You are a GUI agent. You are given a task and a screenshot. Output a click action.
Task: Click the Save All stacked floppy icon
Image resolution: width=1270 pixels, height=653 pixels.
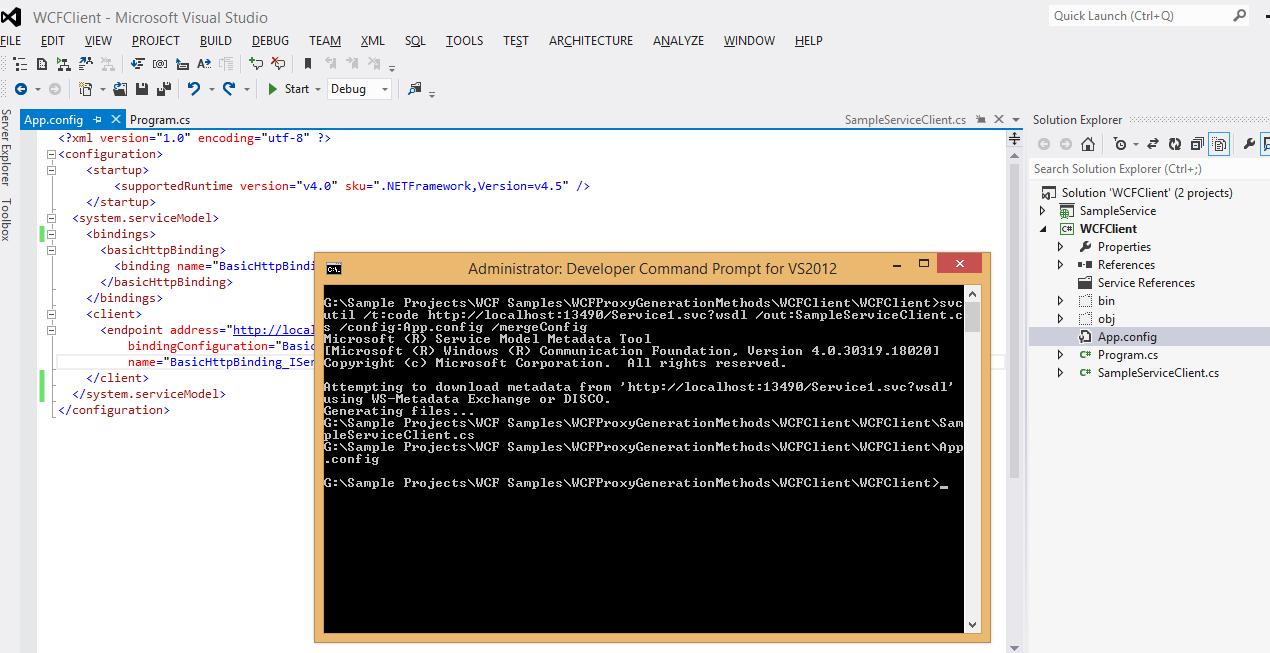point(164,89)
